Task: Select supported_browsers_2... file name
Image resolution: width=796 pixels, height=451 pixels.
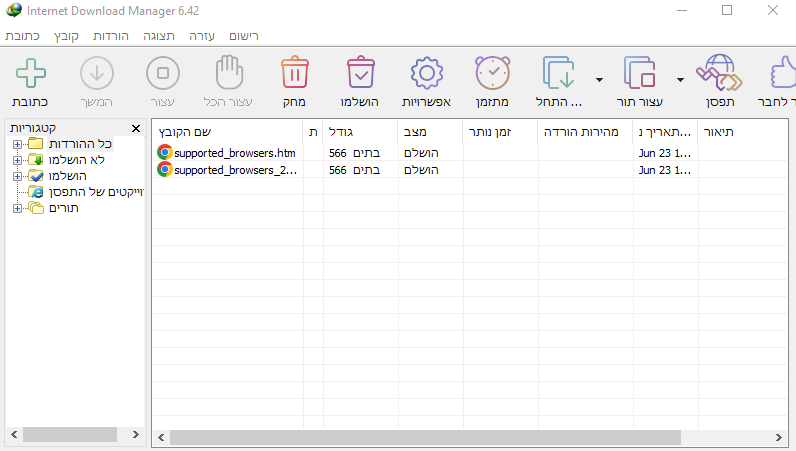Action: click(236, 170)
